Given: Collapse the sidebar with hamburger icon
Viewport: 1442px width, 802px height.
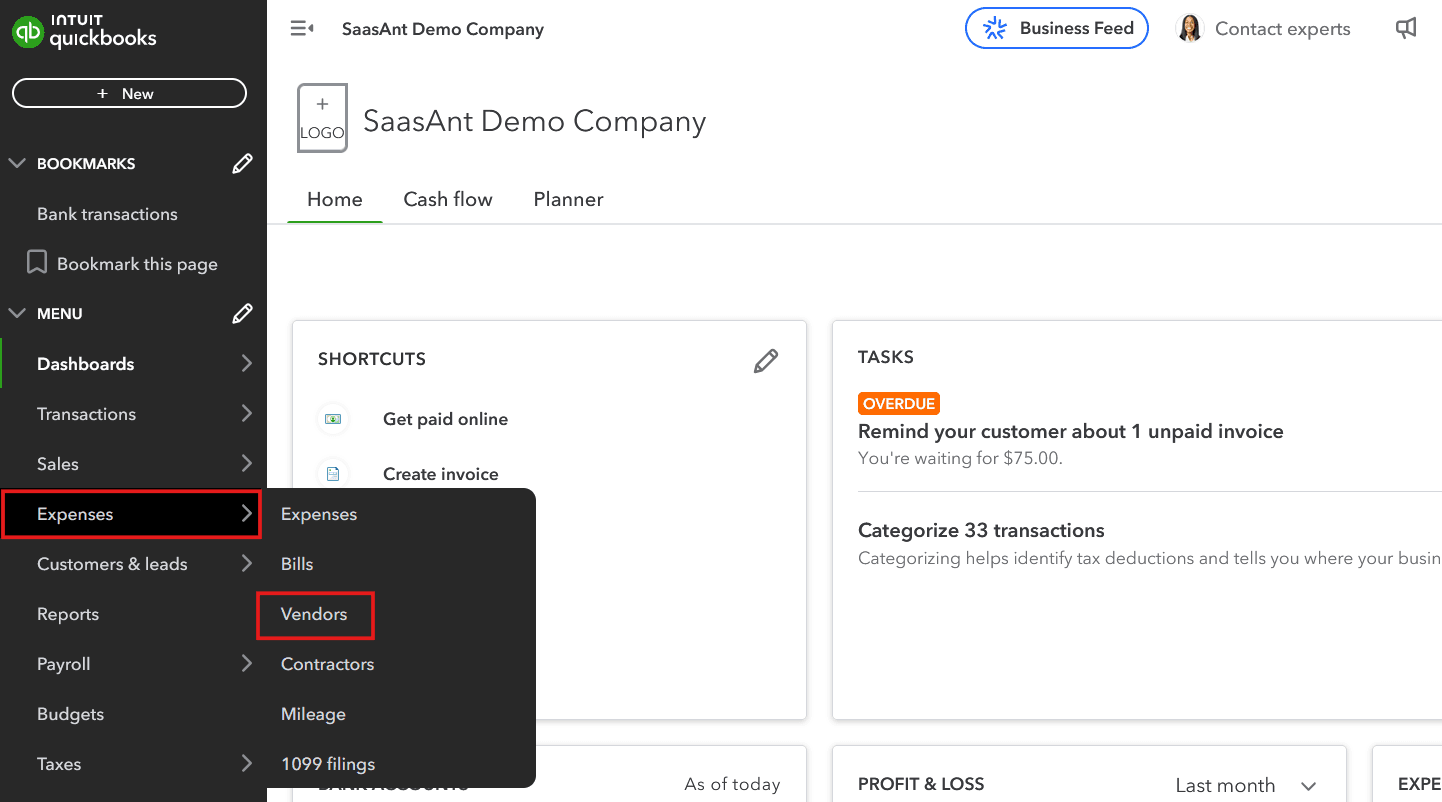Looking at the screenshot, I should (302, 29).
